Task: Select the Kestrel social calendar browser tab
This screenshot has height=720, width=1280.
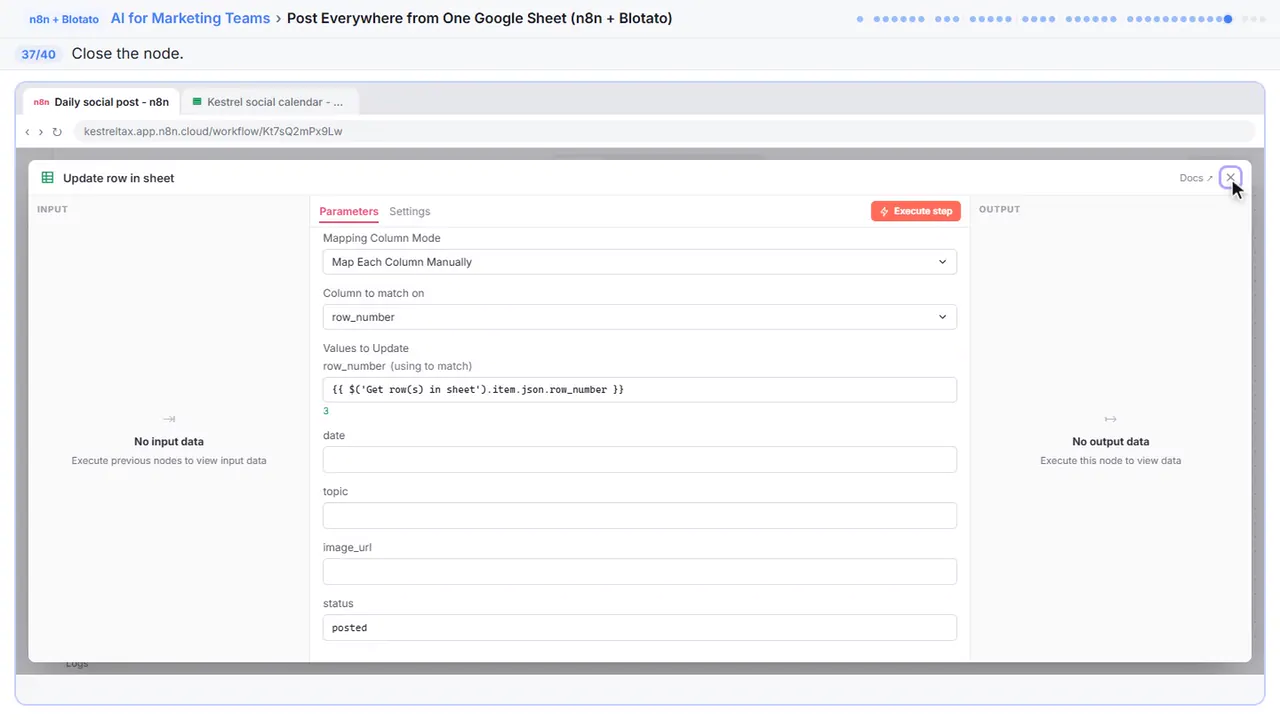Action: [x=270, y=102]
